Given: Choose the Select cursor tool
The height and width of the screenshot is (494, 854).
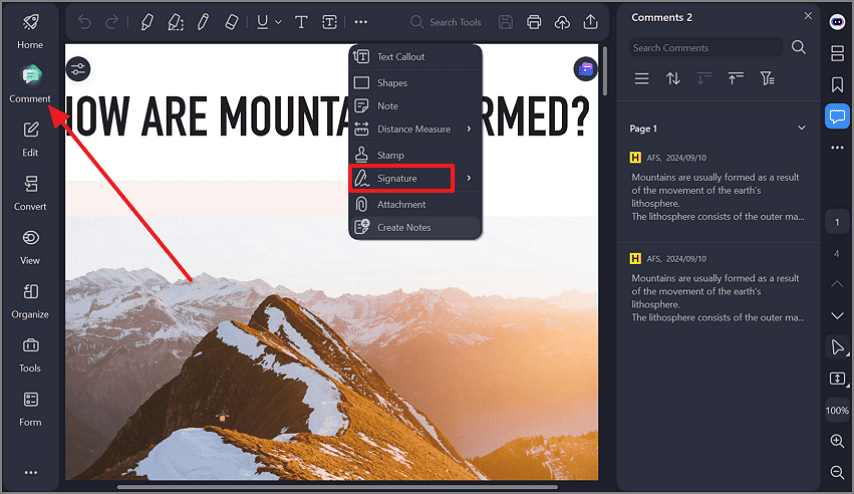Looking at the screenshot, I should coord(838,347).
